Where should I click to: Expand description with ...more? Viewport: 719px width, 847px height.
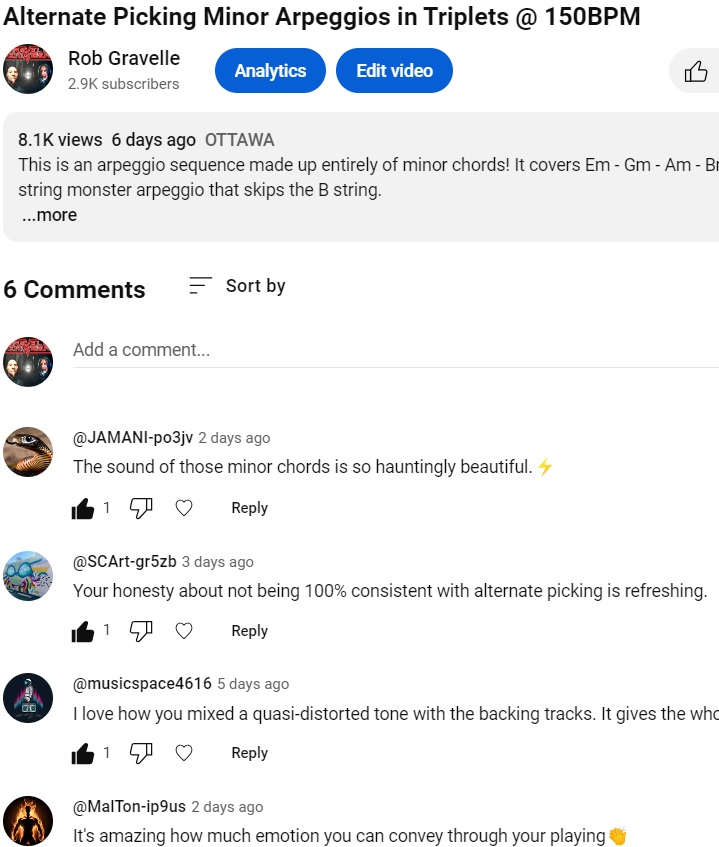click(x=49, y=215)
